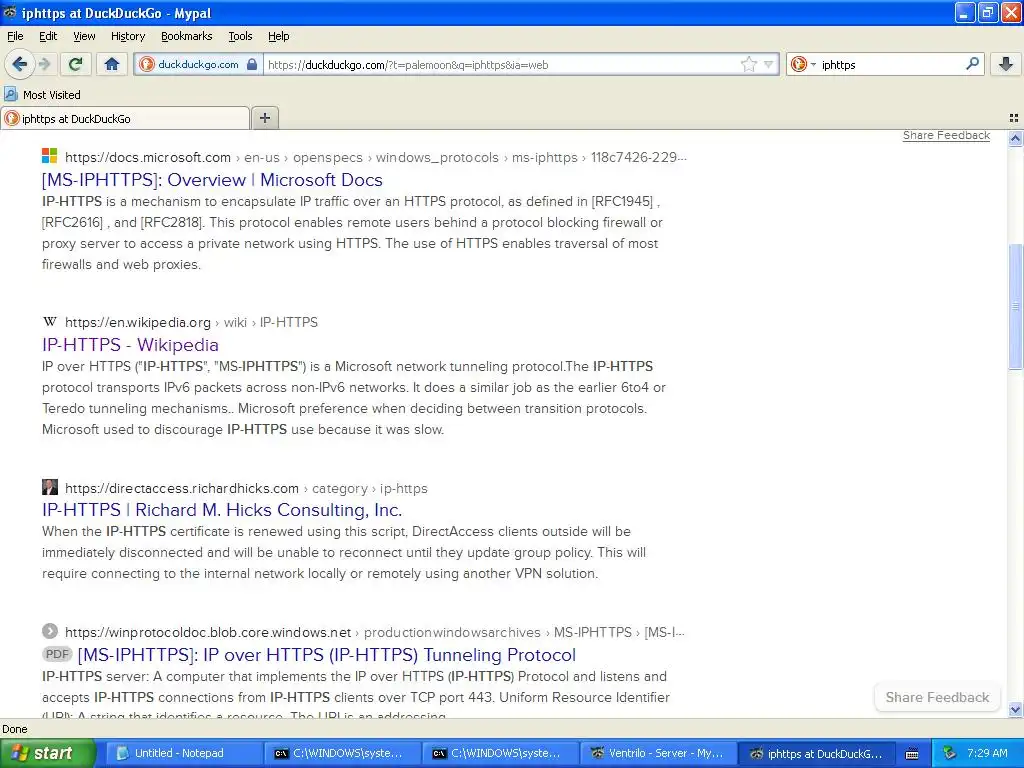1024x768 pixels.
Task: Click the en.wikipedia.org result URL
Action: [138, 322]
